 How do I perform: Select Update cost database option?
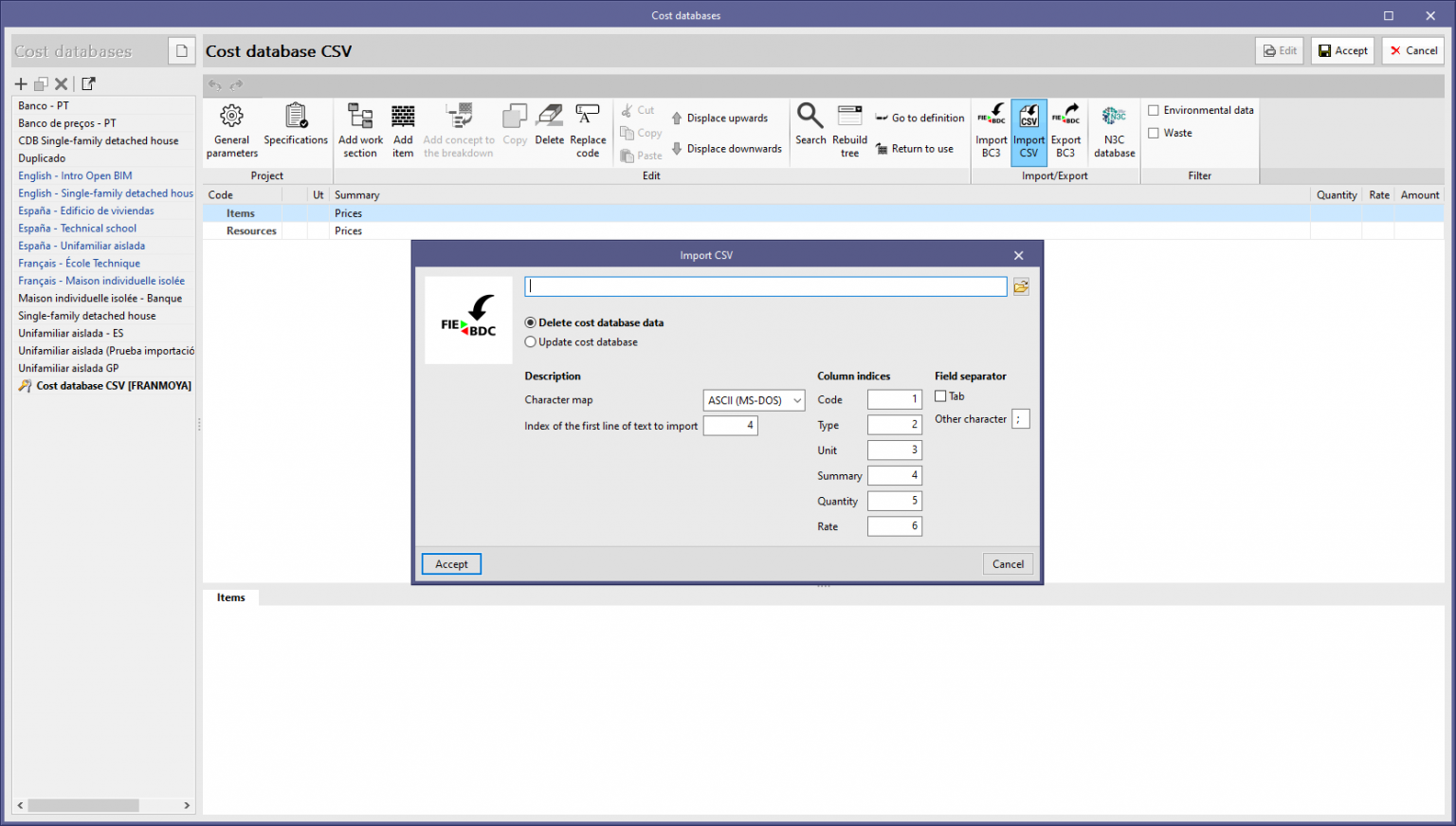pyautogui.click(x=530, y=341)
